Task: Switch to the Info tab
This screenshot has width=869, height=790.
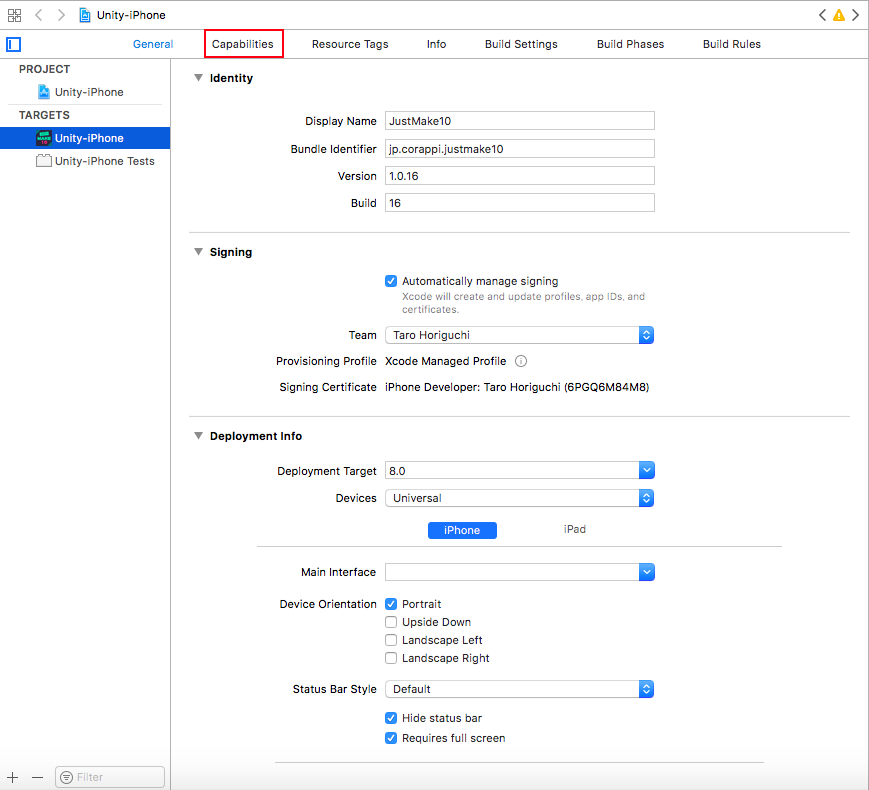Action: coord(436,44)
